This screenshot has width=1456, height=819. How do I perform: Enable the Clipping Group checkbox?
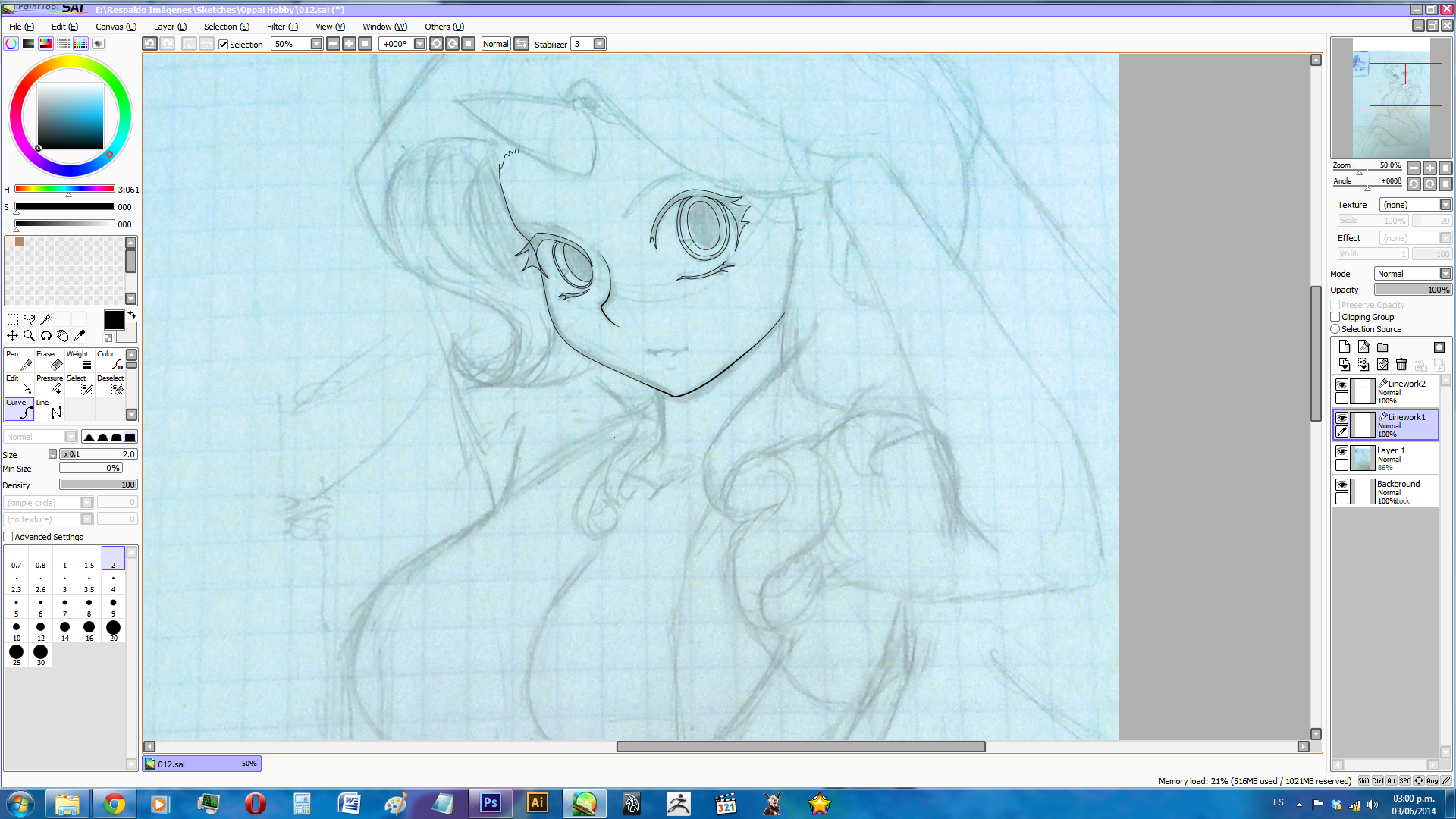click(x=1335, y=317)
